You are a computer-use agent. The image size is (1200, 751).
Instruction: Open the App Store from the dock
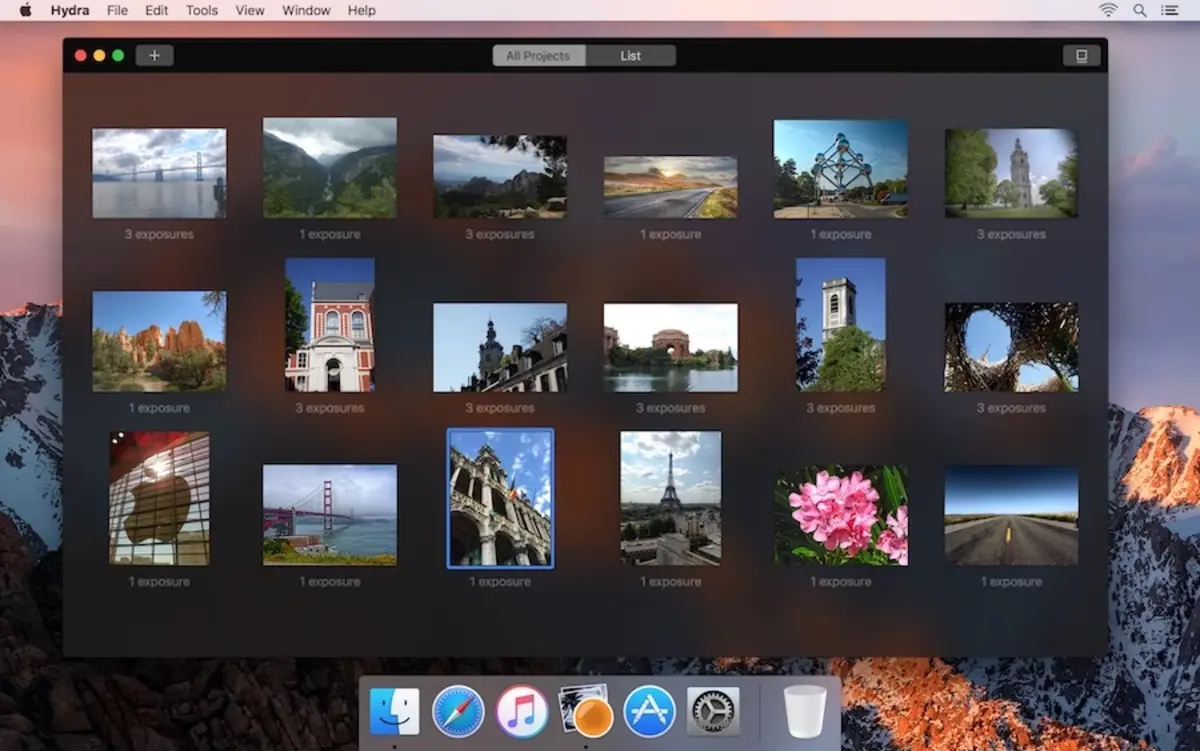649,711
